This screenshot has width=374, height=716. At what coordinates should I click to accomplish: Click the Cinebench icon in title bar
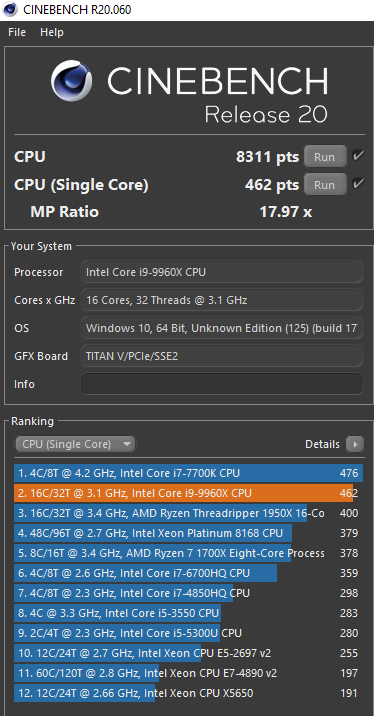click(x=10, y=9)
